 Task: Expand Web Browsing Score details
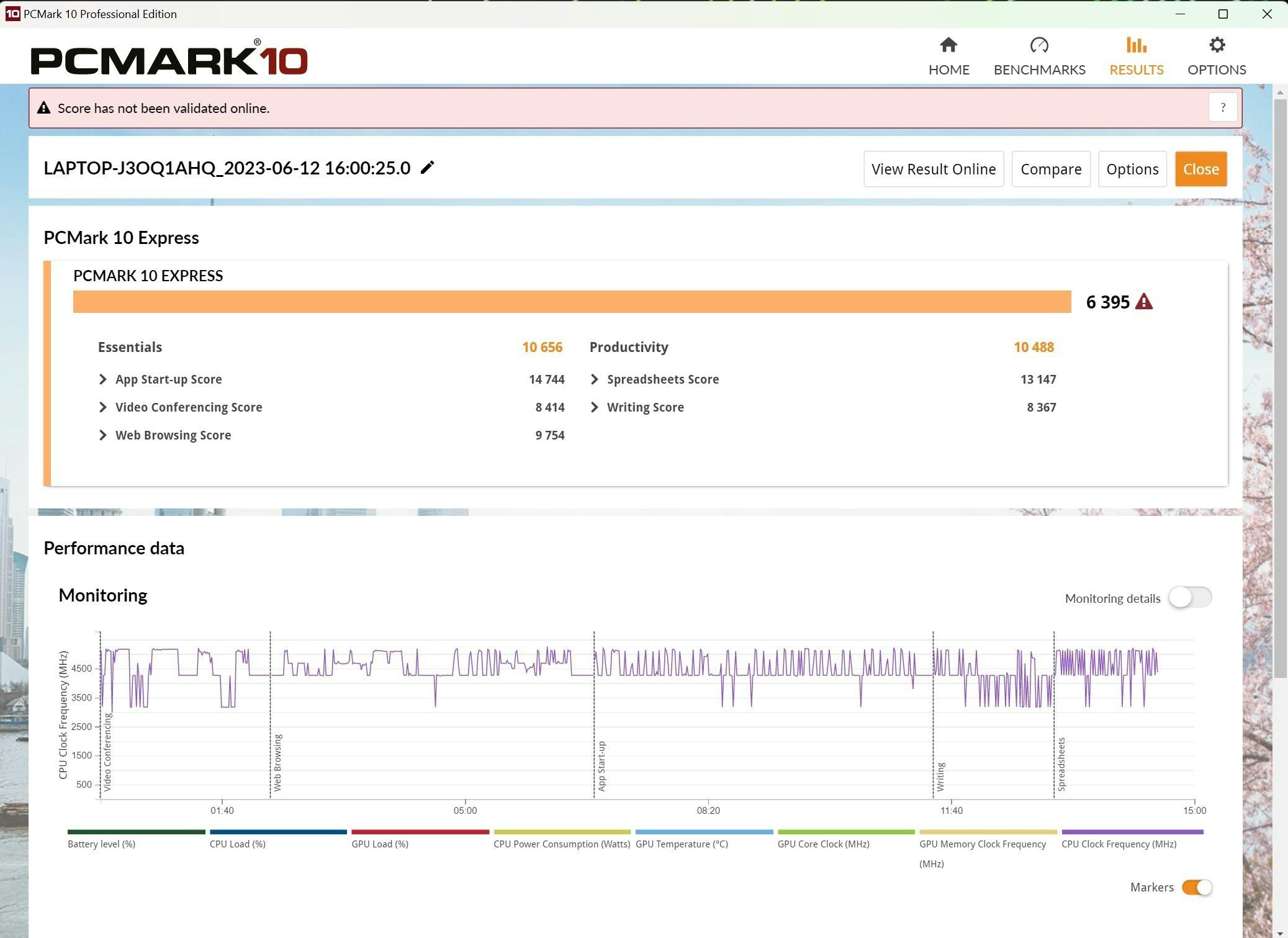point(102,435)
